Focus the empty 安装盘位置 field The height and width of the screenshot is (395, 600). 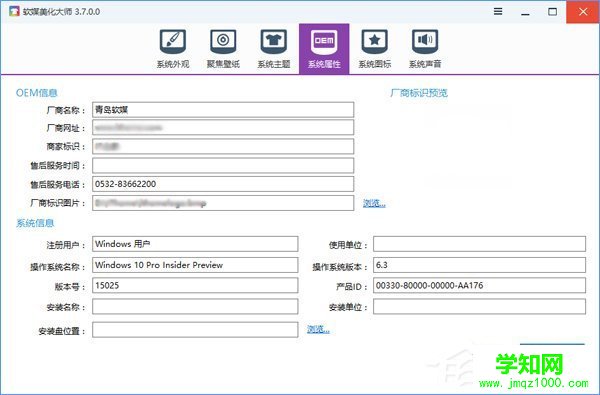195,330
